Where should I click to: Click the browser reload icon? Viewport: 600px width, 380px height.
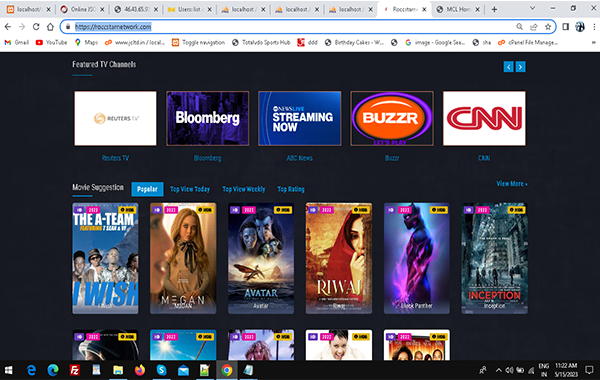[x=36, y=27]
